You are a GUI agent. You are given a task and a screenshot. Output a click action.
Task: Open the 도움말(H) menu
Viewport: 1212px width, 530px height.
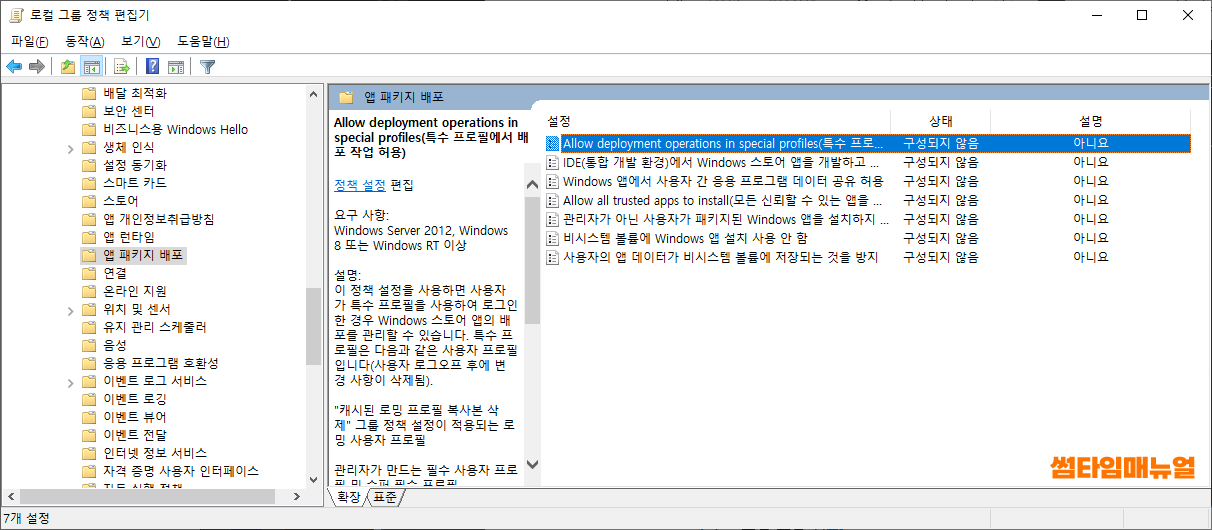pyautogui.click(x=203, y=41)
